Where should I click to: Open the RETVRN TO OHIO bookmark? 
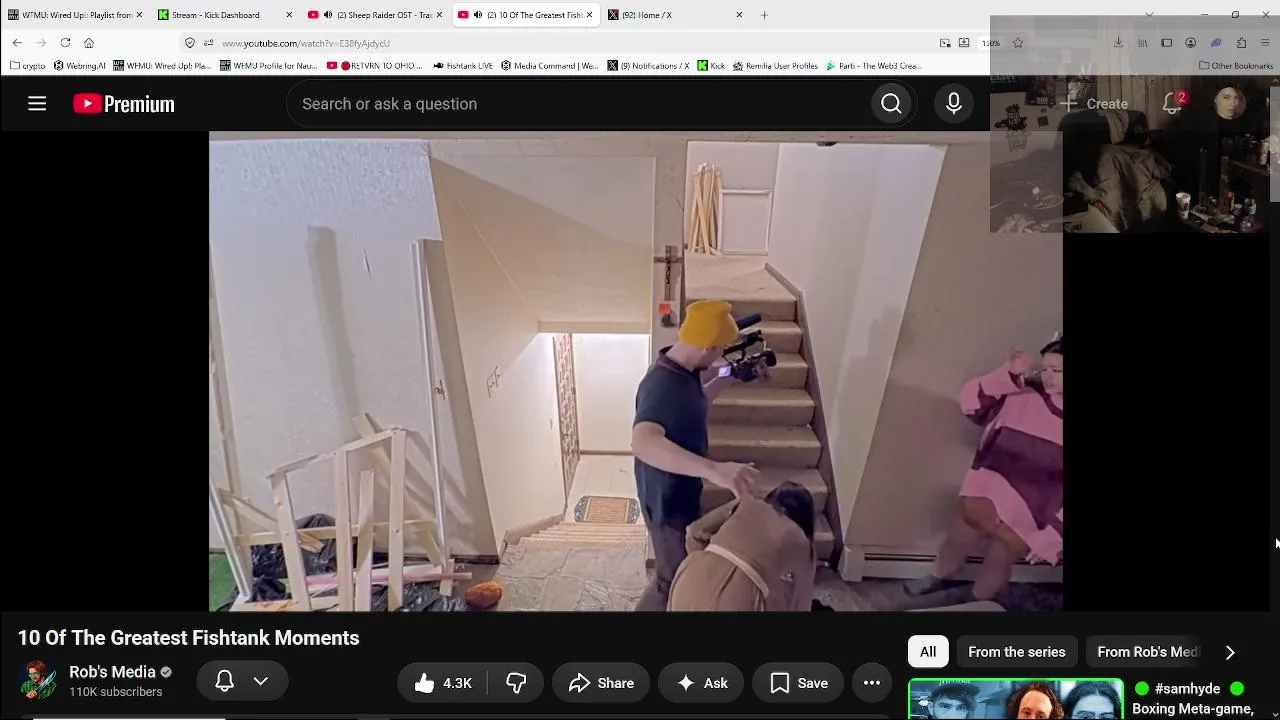click(x=376, y=66)
